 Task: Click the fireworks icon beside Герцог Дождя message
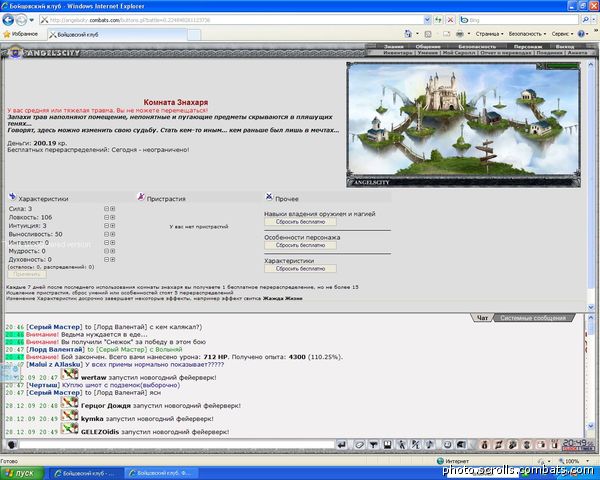[70, 402]
